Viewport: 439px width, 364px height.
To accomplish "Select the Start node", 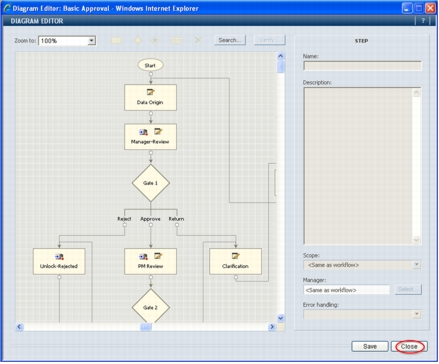I will coord(150,65).
